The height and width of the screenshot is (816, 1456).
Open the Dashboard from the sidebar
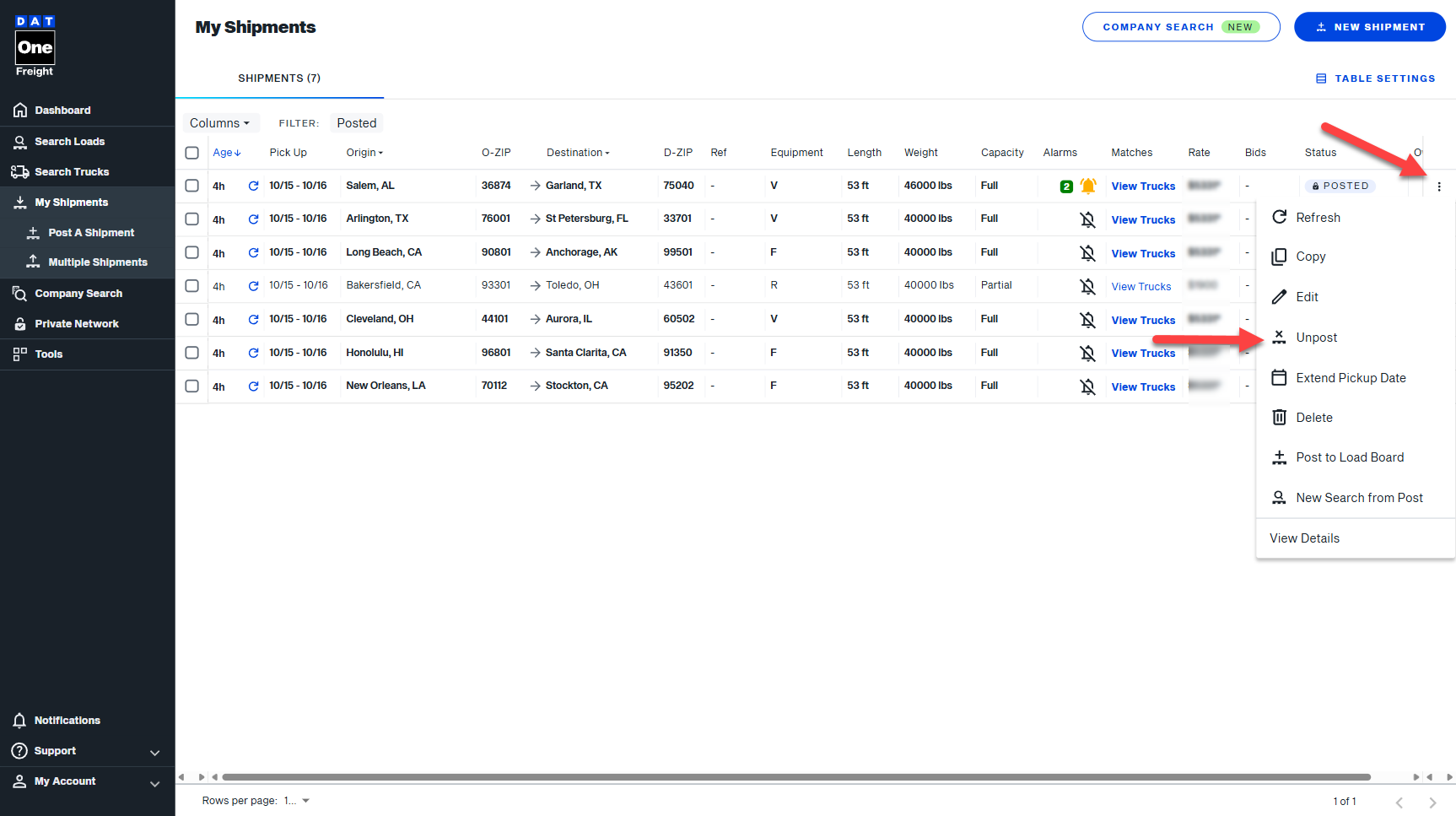tap(62, 111)
